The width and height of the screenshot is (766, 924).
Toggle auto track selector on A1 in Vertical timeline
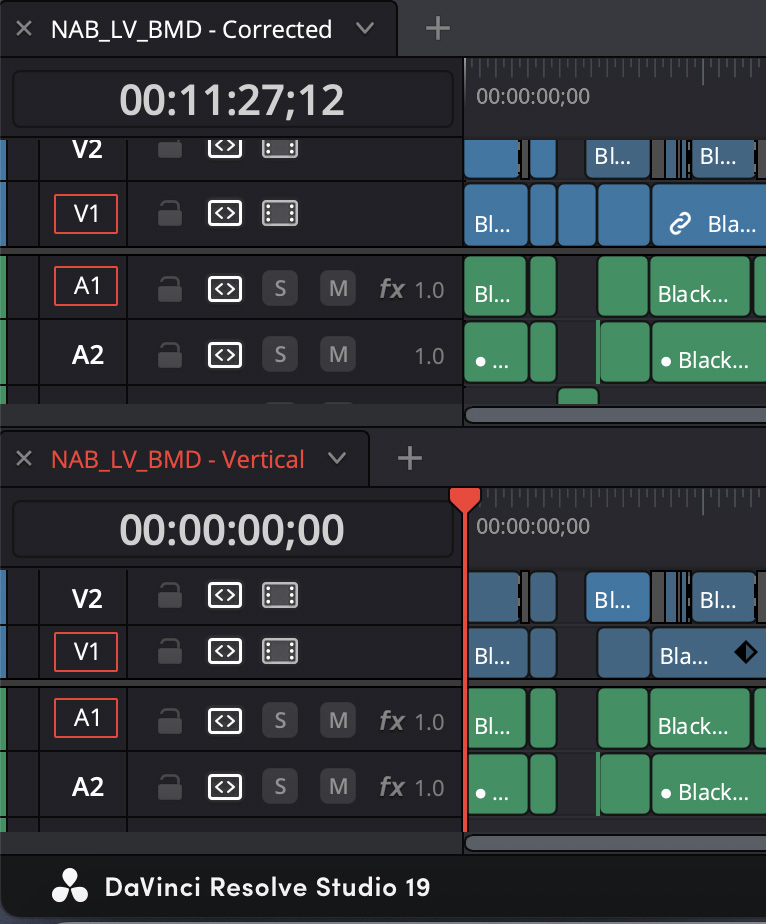point(224,720)
